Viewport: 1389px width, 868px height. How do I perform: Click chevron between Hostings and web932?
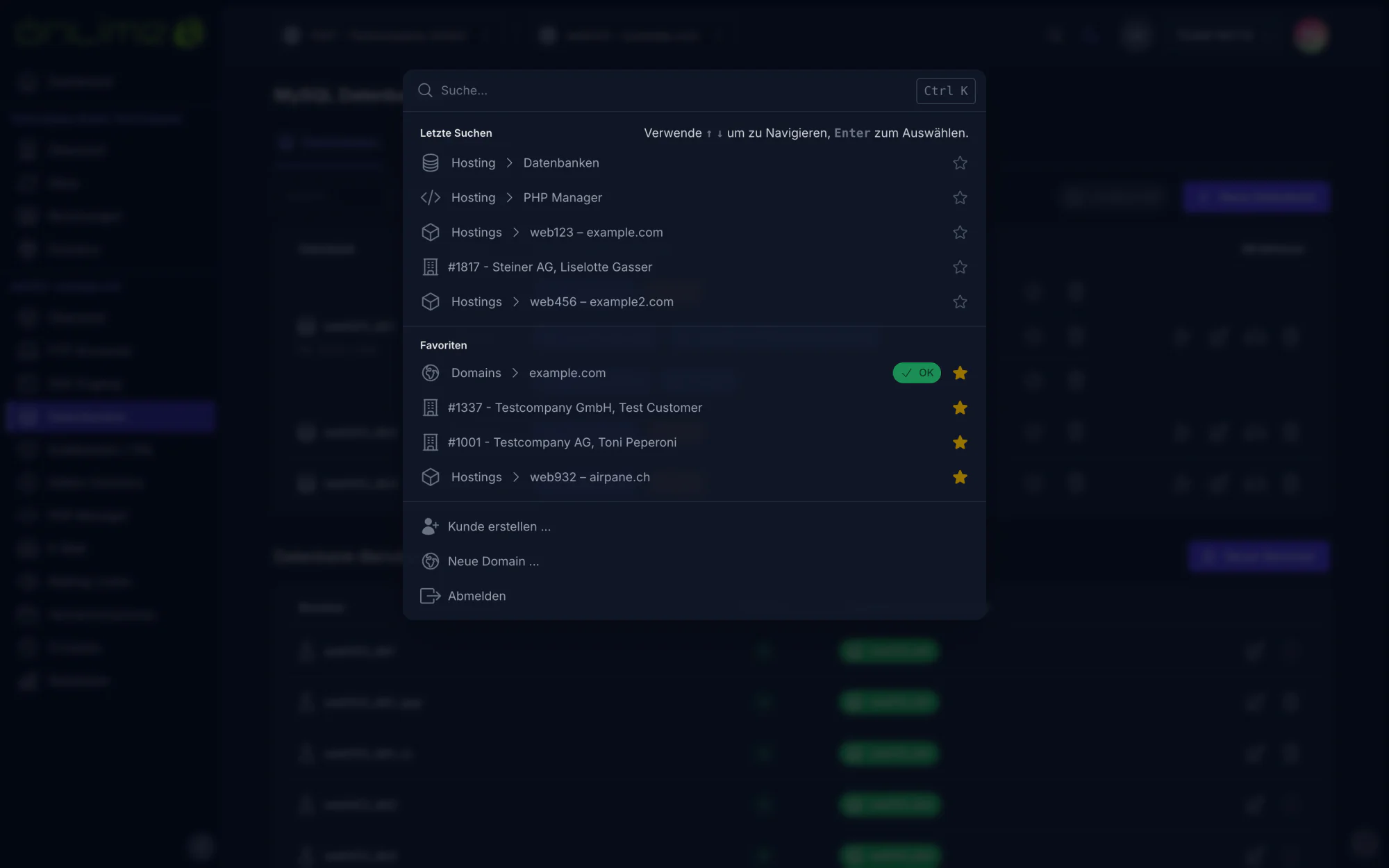pos(515,477)
